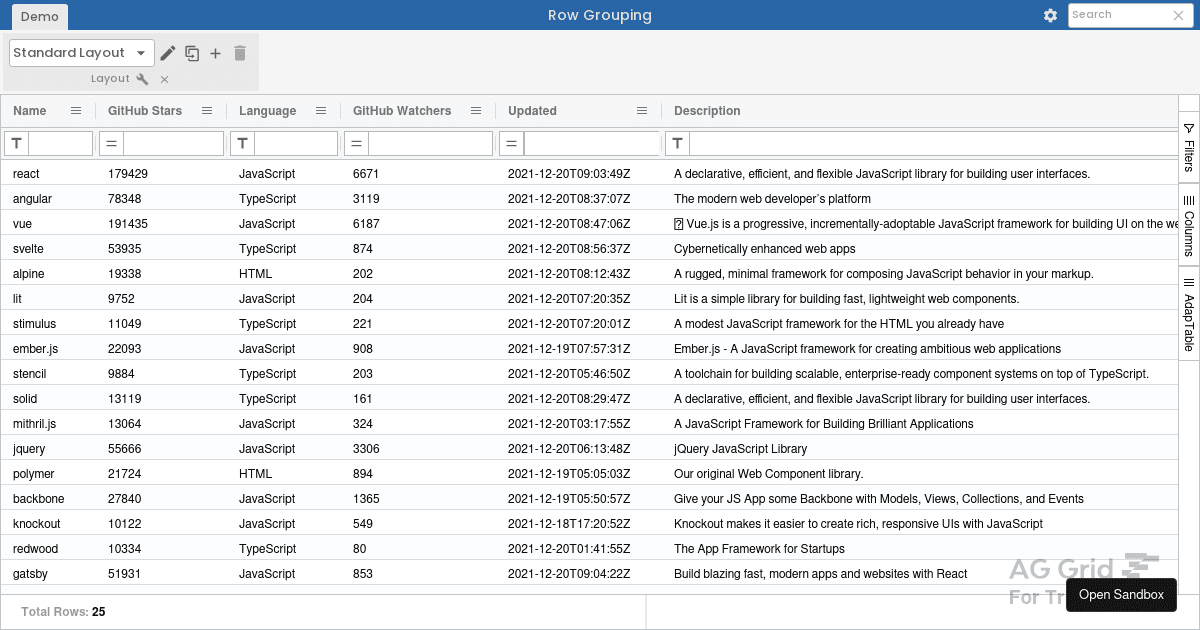1200x630 pixels.
Task: Choose filter operator for the Language column
Action: 243,144
